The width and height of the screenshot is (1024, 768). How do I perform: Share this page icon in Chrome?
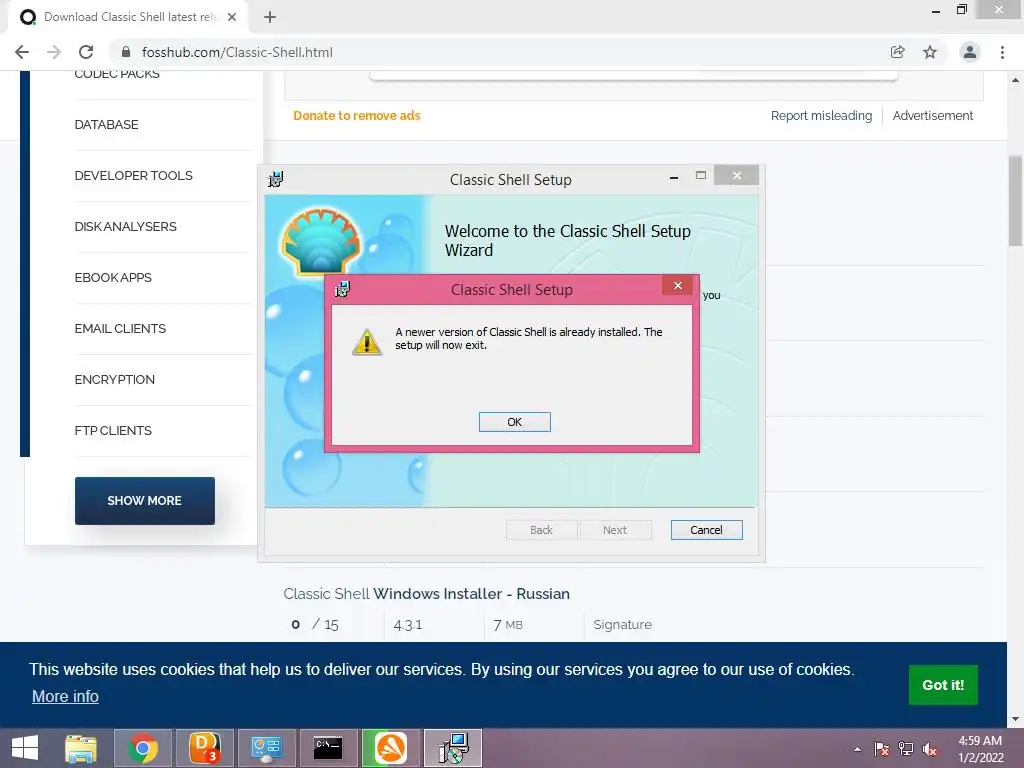[898, 52]
